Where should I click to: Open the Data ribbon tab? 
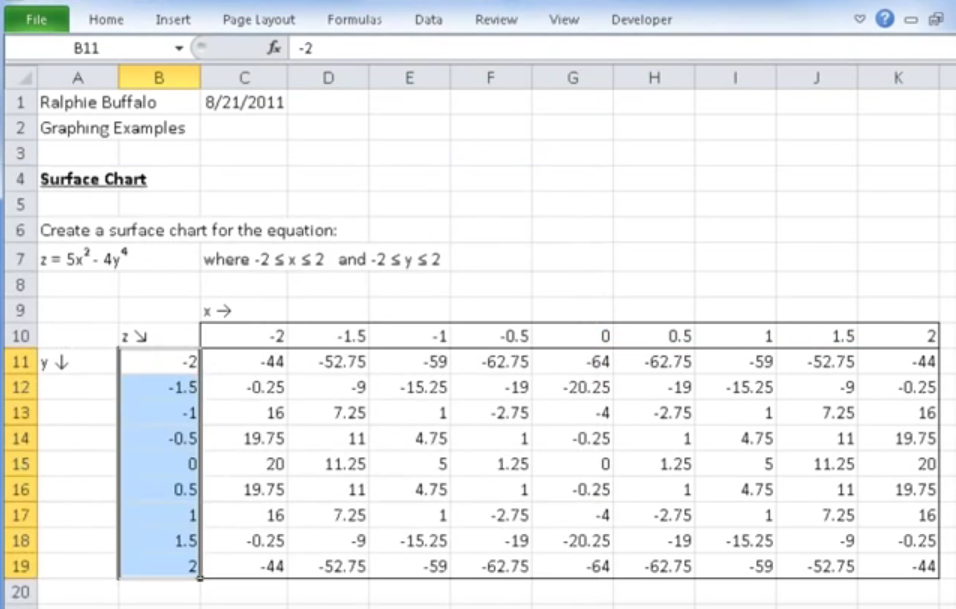[428, 20]
